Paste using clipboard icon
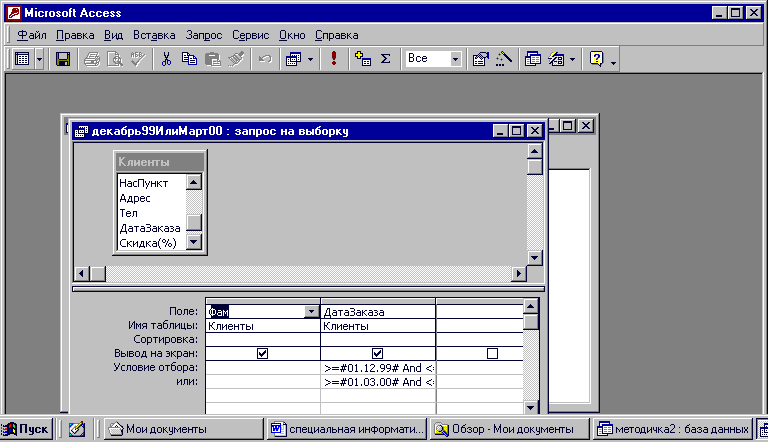 click(x=213, y=59)
